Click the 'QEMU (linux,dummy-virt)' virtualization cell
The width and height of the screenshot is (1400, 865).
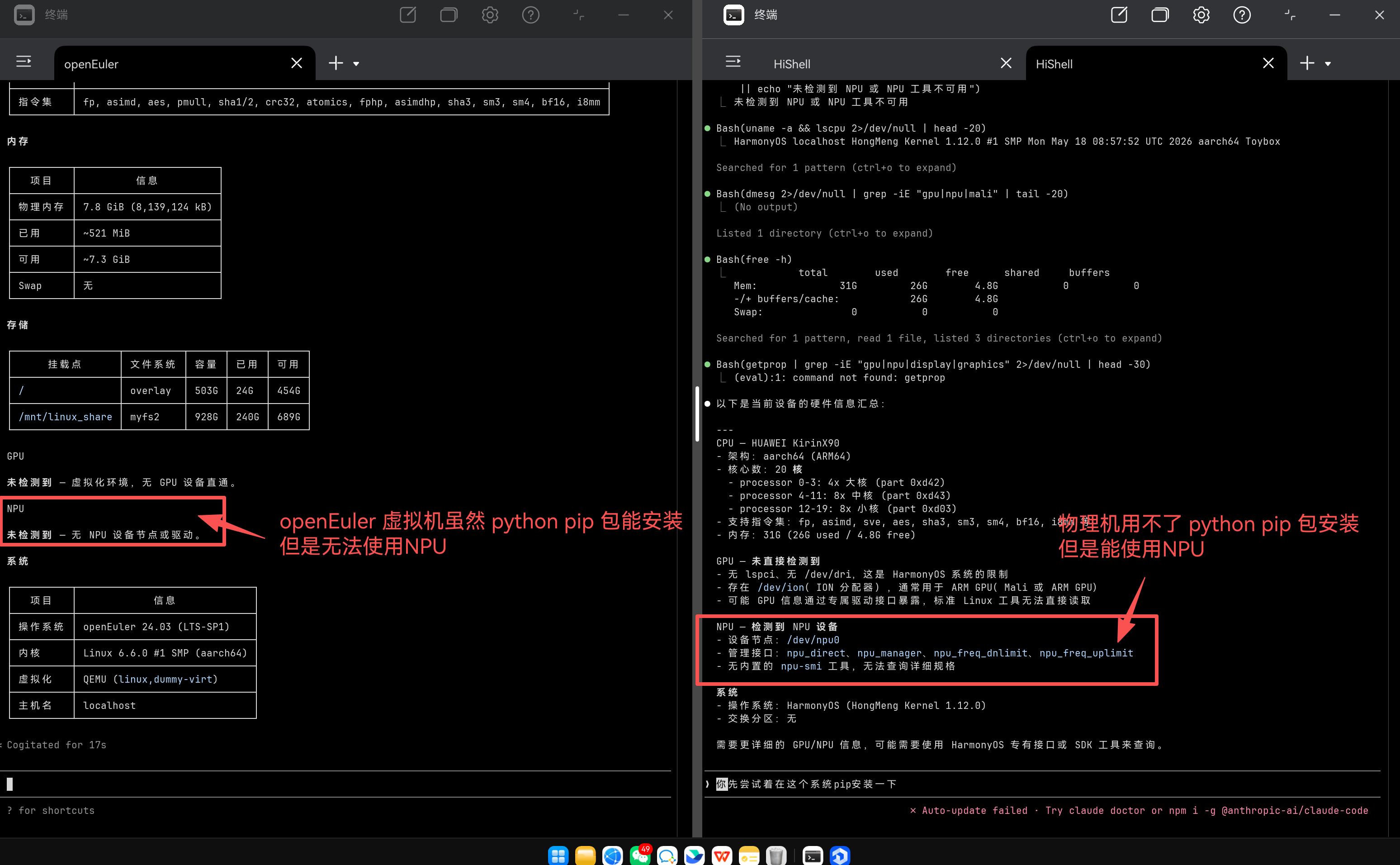tap(165, 679)
